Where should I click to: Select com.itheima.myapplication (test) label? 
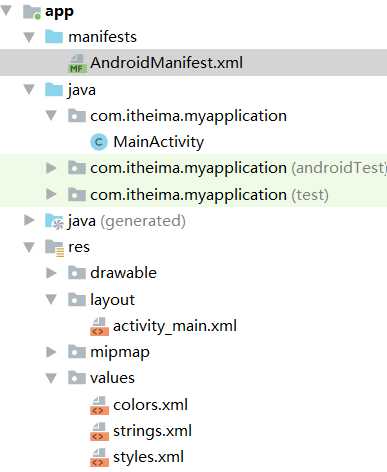209,195
